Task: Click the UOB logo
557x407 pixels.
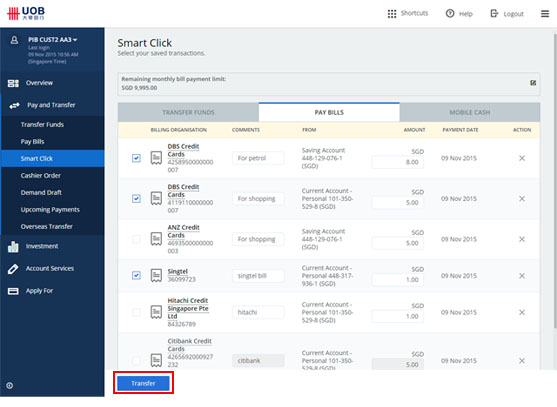Action: pyautogui.click(x=26, y=13)
